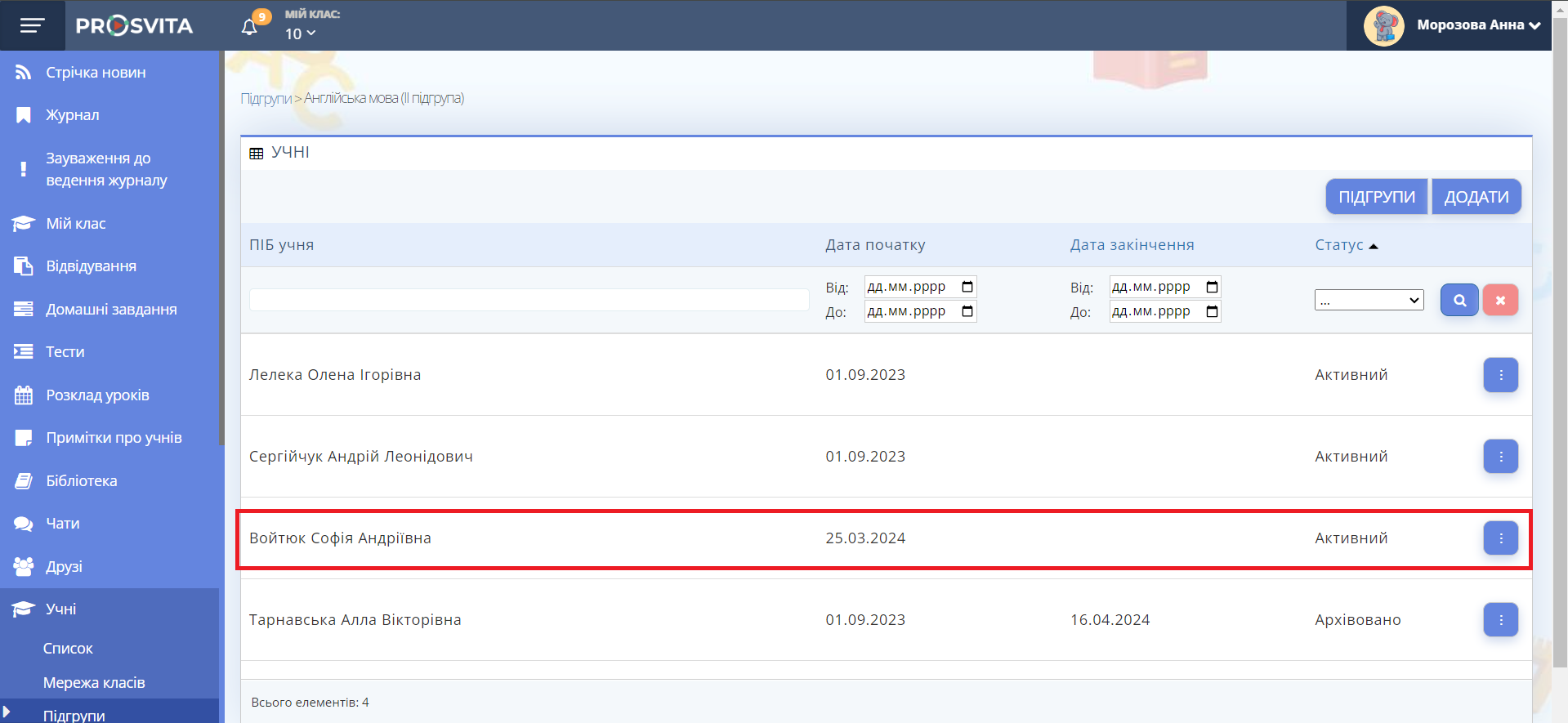Click the blue search filter button

click(x=1459, y=300)
